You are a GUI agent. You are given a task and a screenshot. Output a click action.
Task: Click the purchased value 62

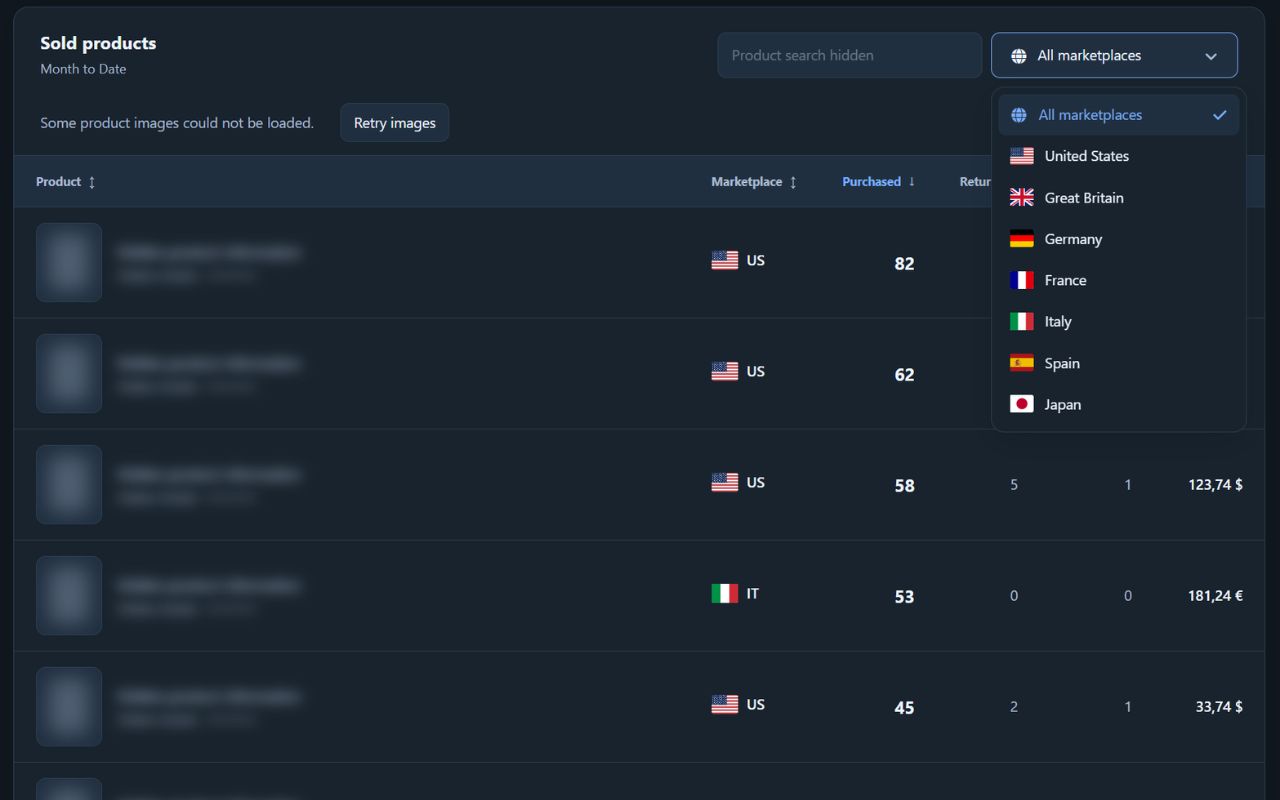click(x=904, y=375)
